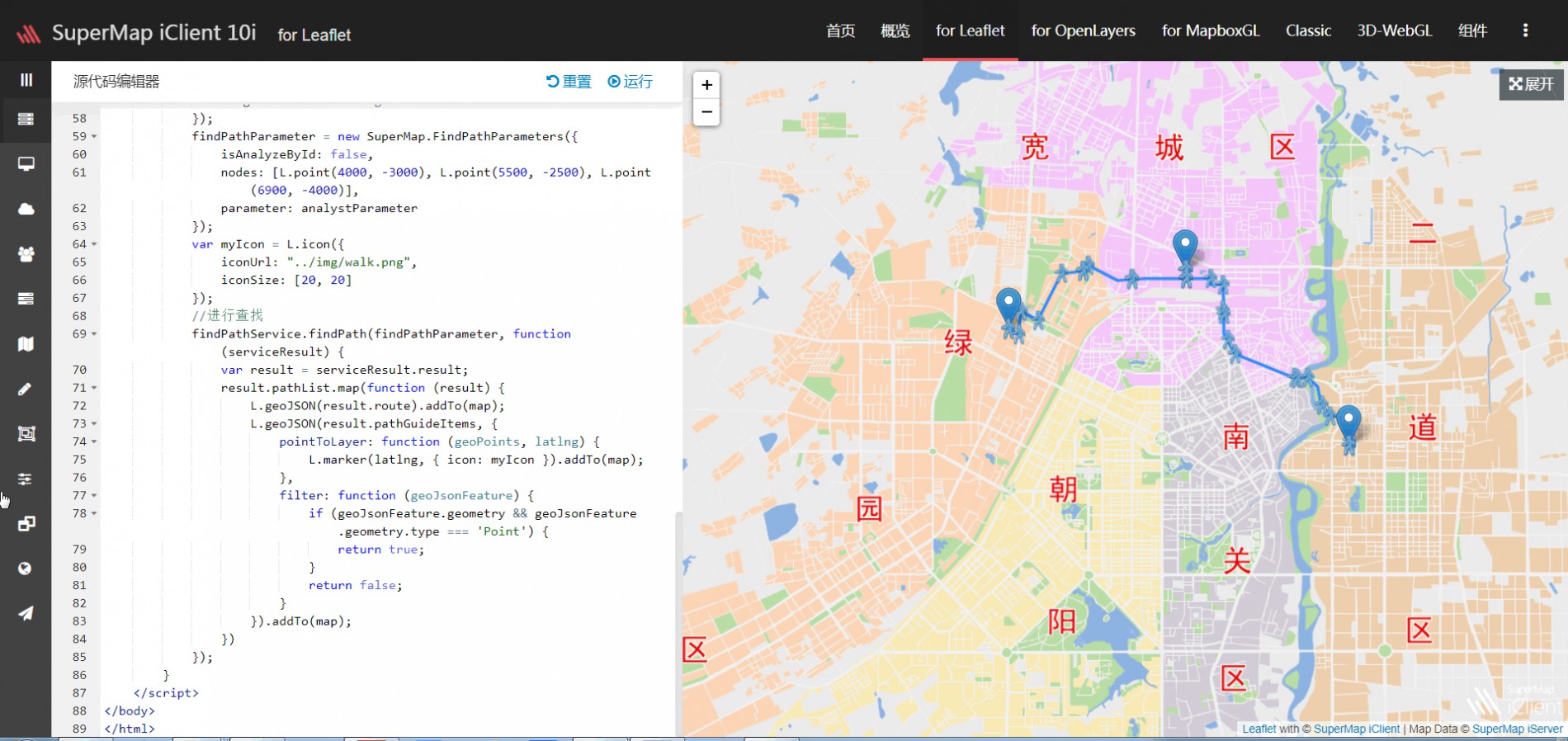The width and height of the screenshot is (1568, 741).
Task: Zoom in the map with plus button
Action: point(706,85)
